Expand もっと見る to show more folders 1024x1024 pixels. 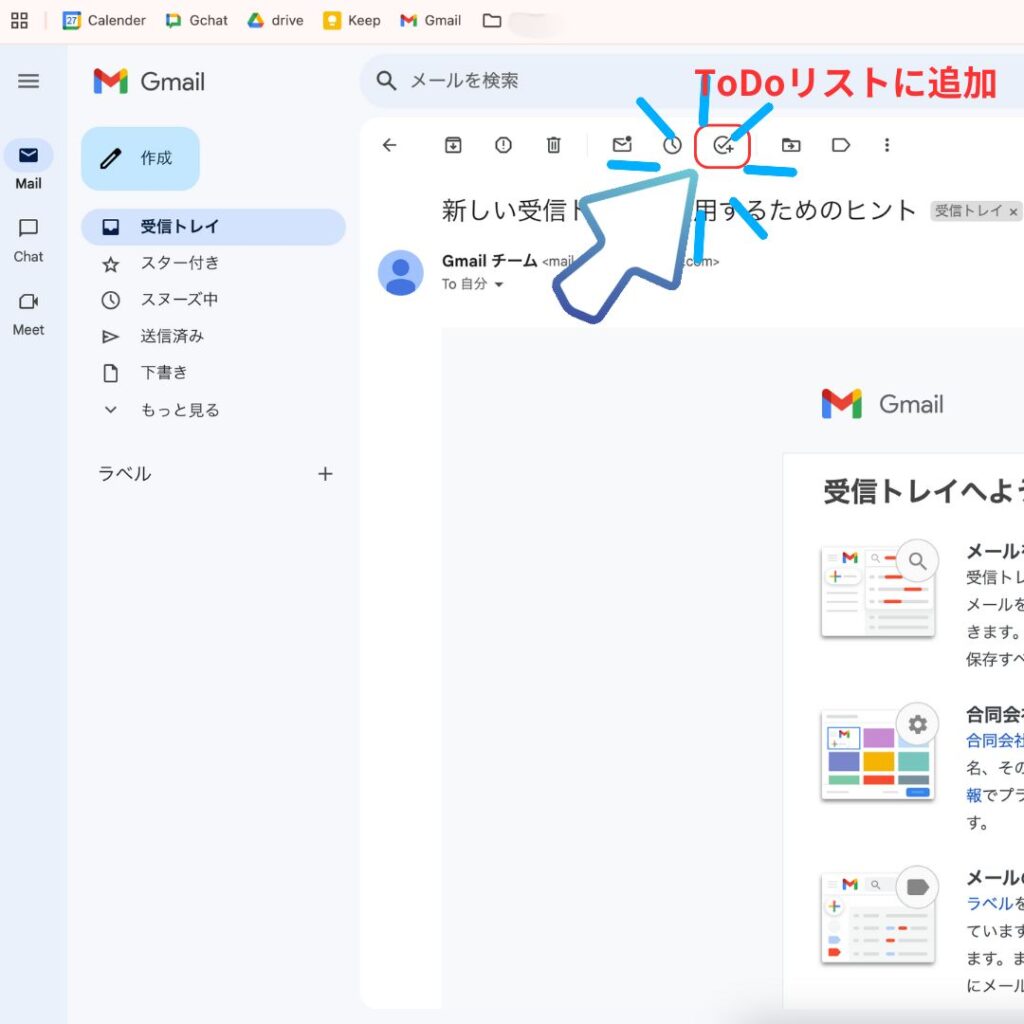213,410
